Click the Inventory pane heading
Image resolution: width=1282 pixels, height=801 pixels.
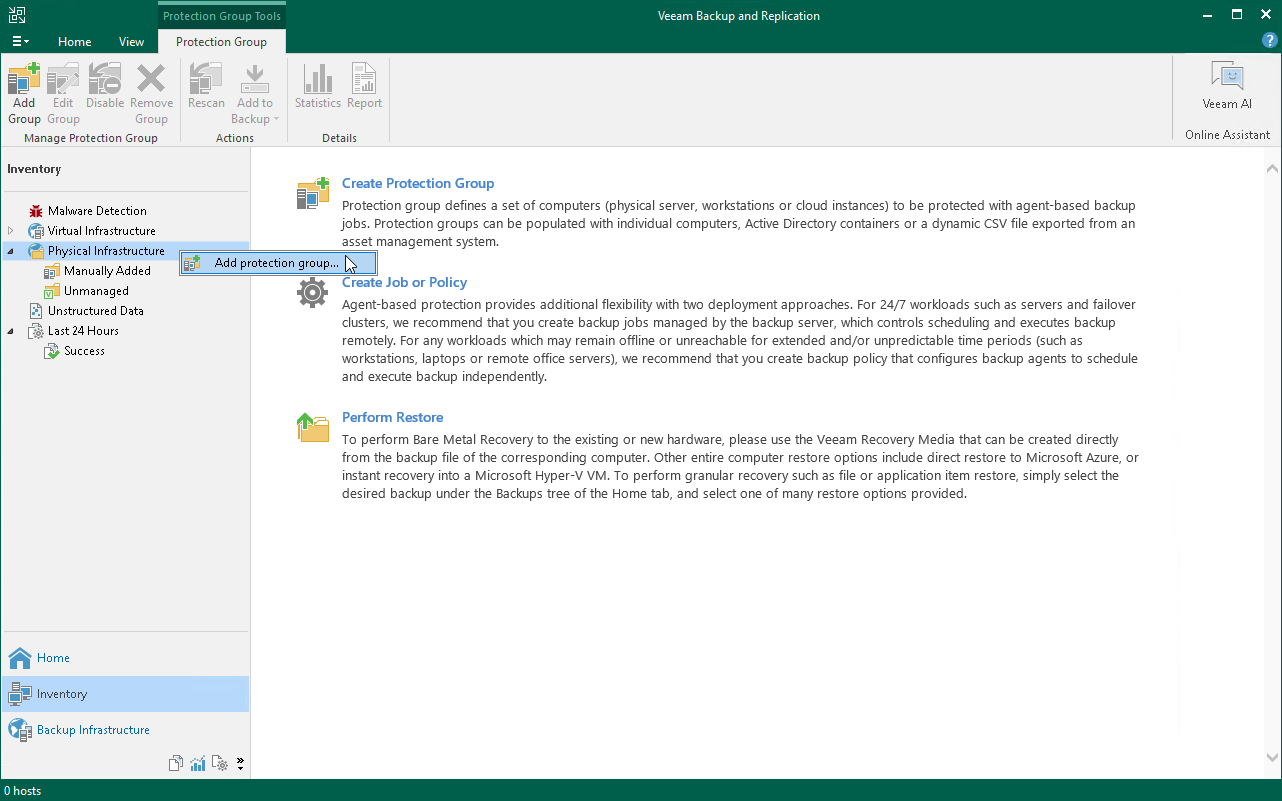point(34,169)
